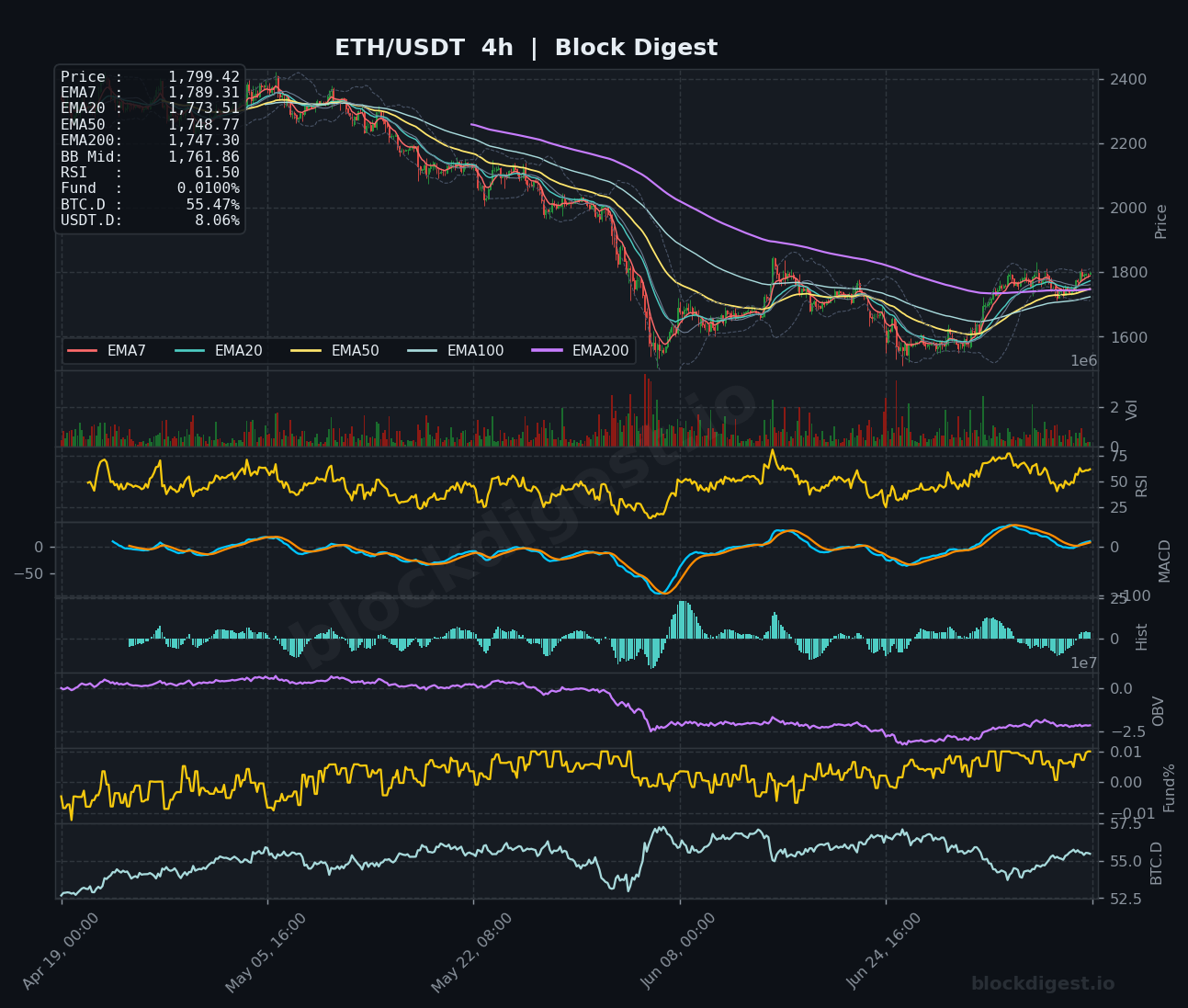Click the purple EMA200 legend line swatch
This screenshot has height=1008, width=1188.
point(548,351)
